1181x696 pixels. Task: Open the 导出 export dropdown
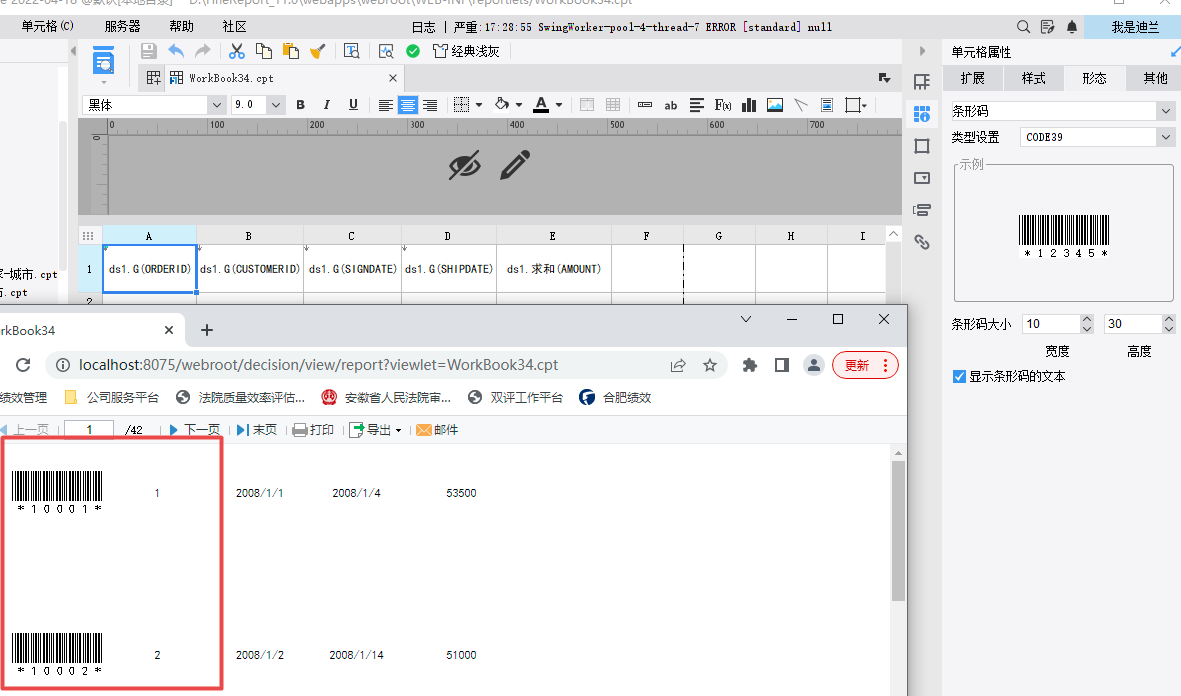(376, 429)
